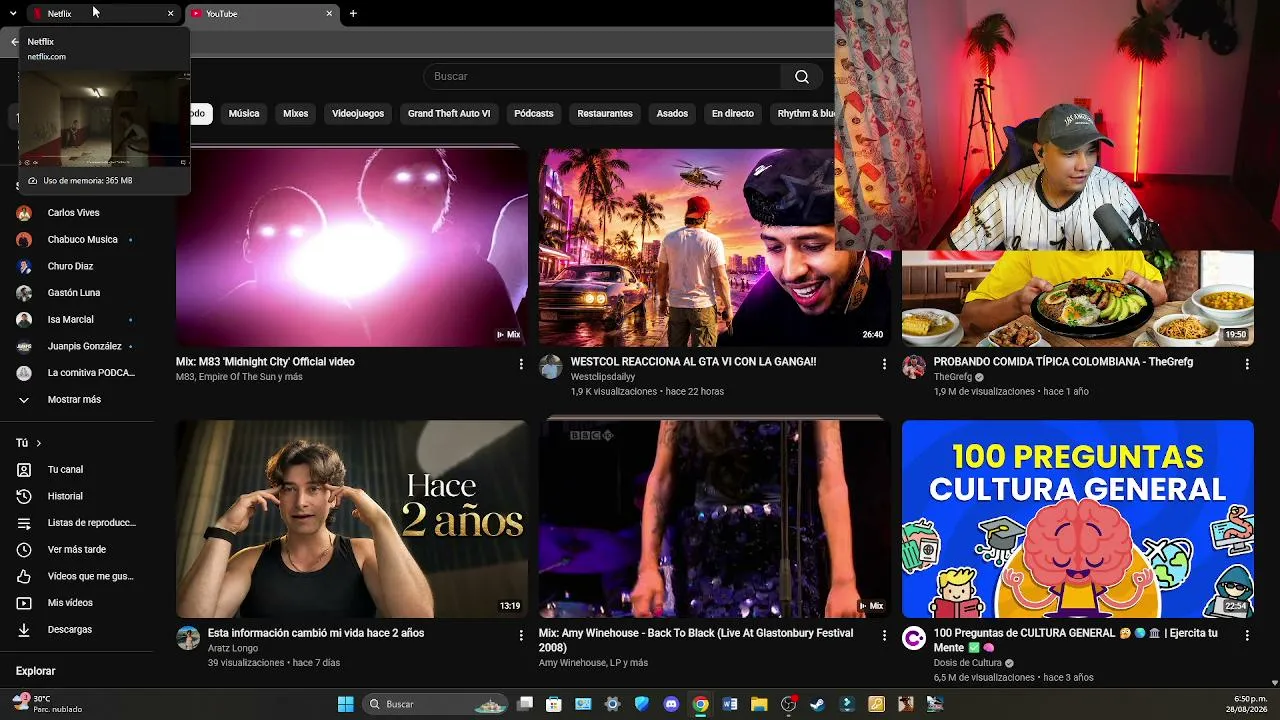Open Aratz Longo channel avatar
1280x720 pixels.
[188, 638]
